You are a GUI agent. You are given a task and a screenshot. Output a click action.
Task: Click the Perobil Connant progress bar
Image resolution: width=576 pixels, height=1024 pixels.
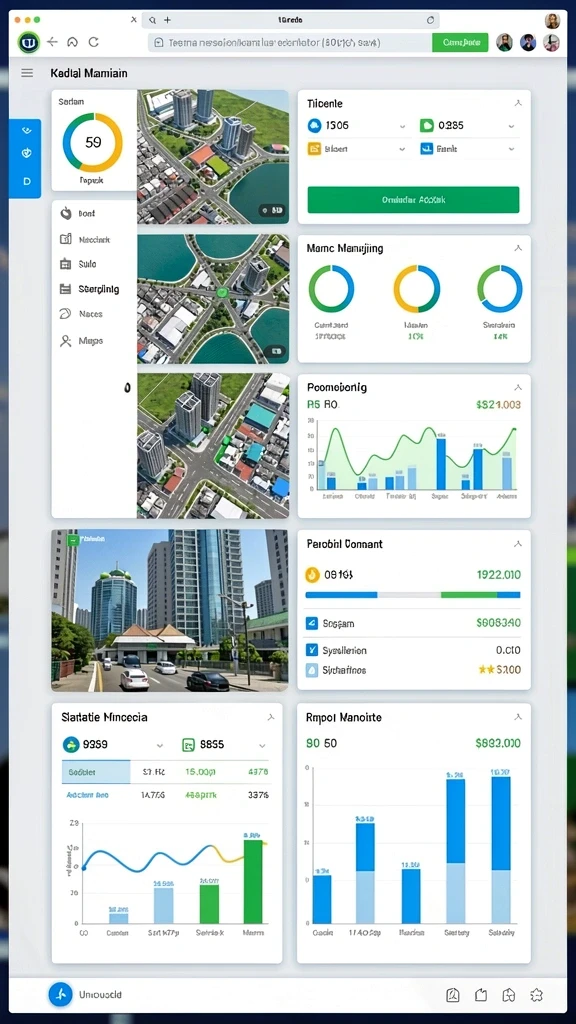click(413, 595)
